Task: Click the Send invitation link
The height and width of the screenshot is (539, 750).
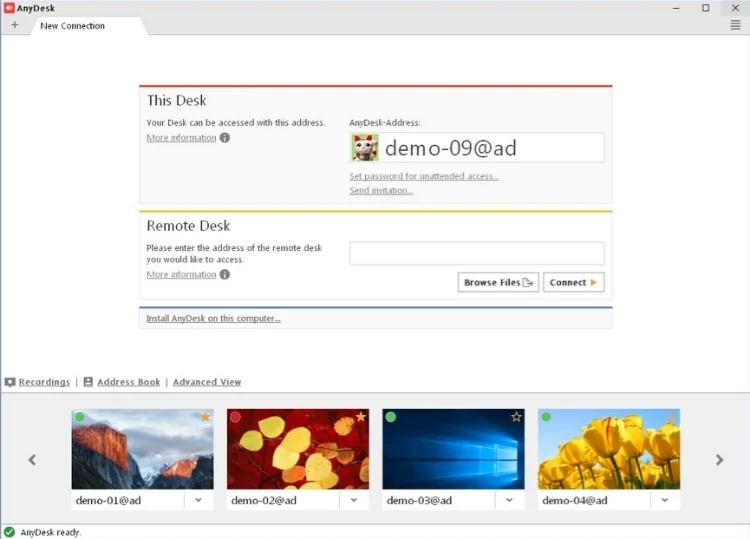Action: 381,190
